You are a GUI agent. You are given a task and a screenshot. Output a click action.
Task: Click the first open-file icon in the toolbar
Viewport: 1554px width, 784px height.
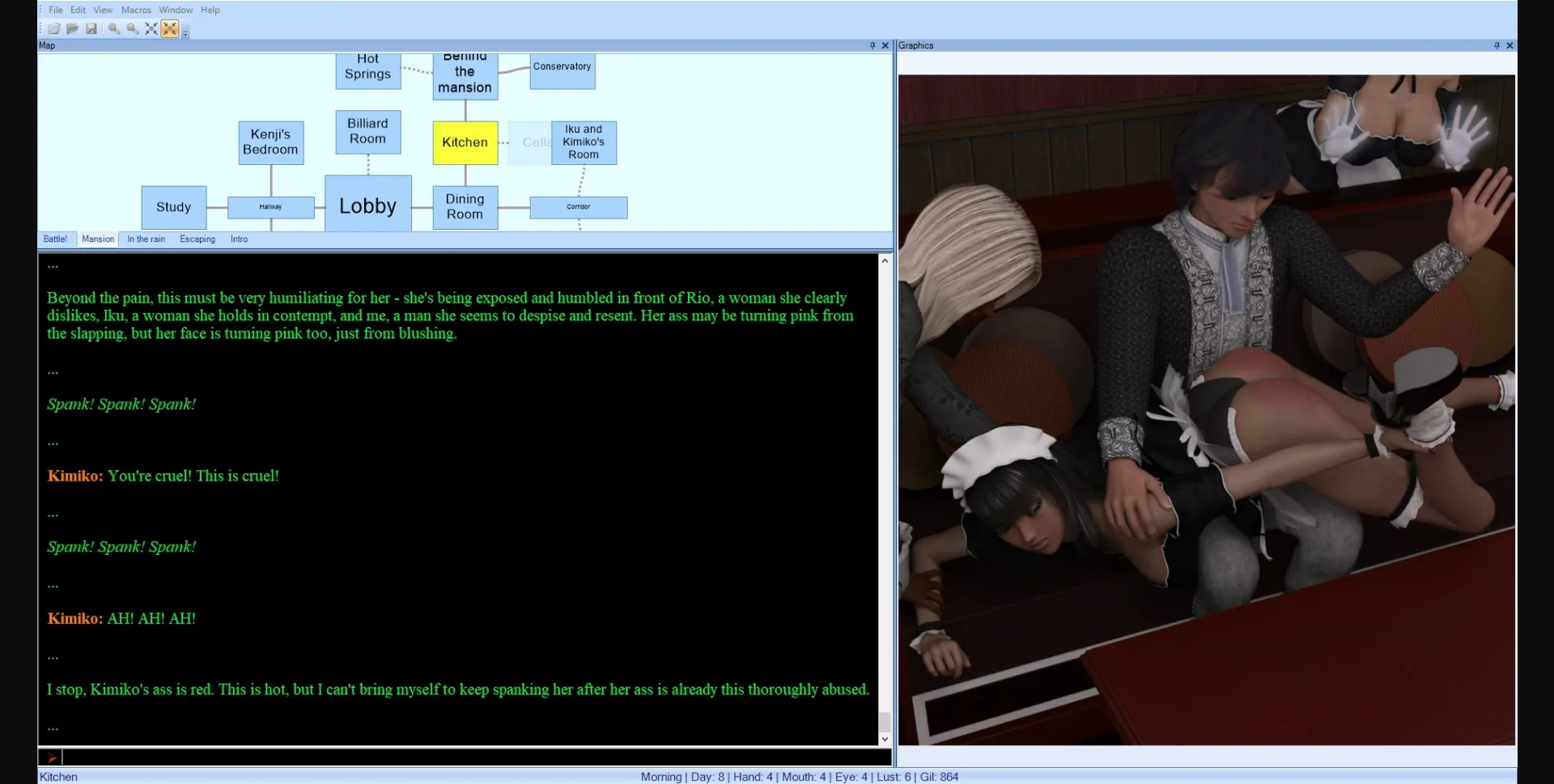click(53, 29)
